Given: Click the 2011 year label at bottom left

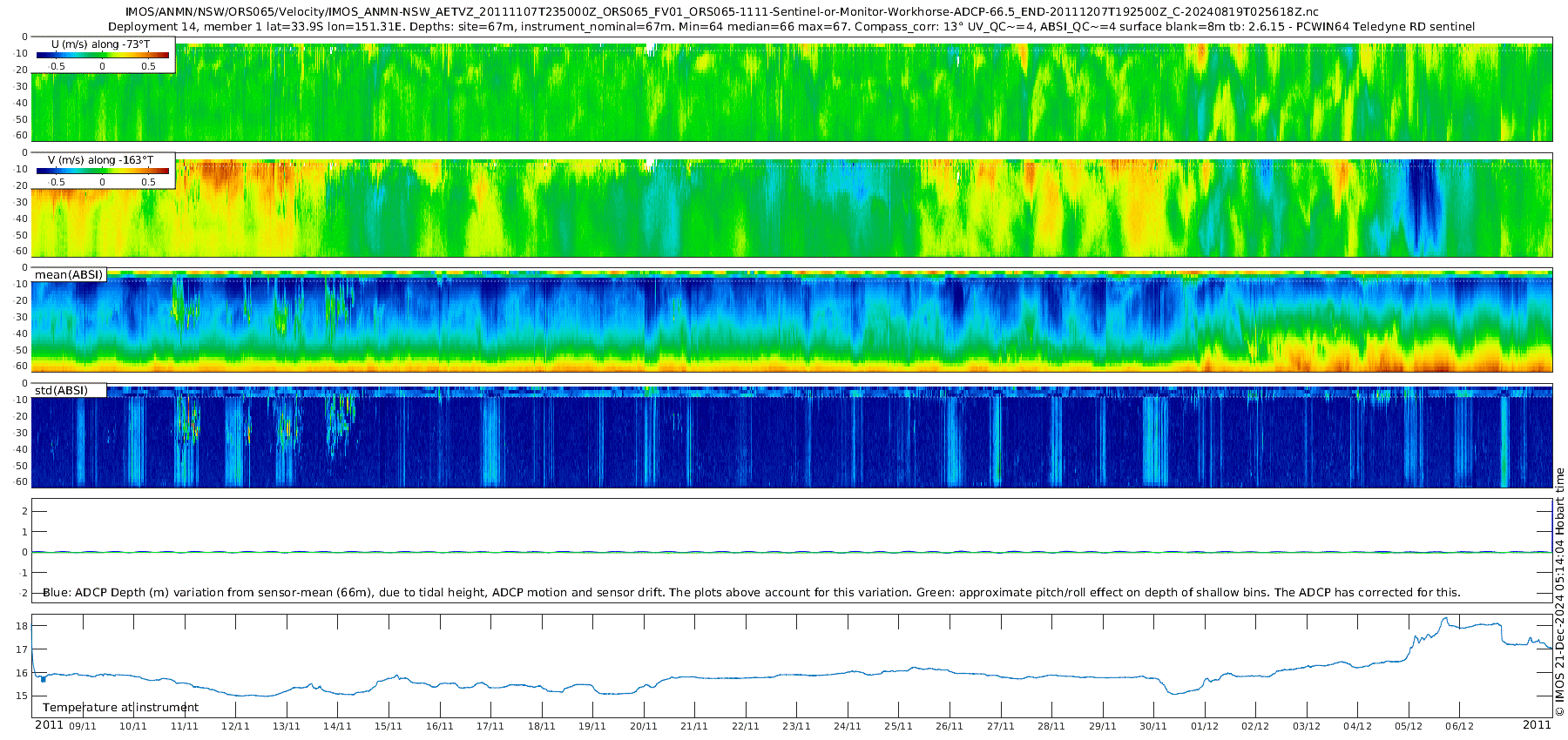Looking at the screenshot, I should point(49,725).
